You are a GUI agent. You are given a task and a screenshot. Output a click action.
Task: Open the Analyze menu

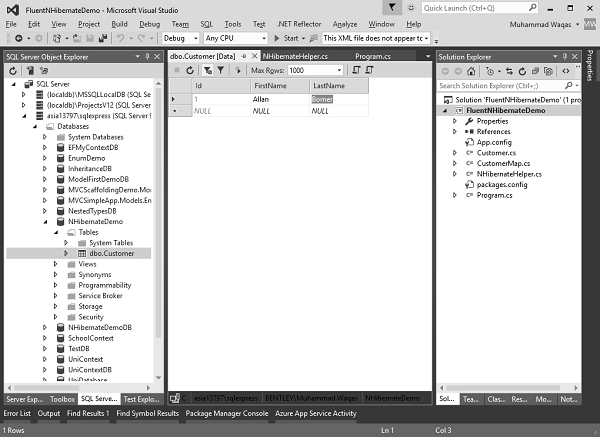click(344, 24)
